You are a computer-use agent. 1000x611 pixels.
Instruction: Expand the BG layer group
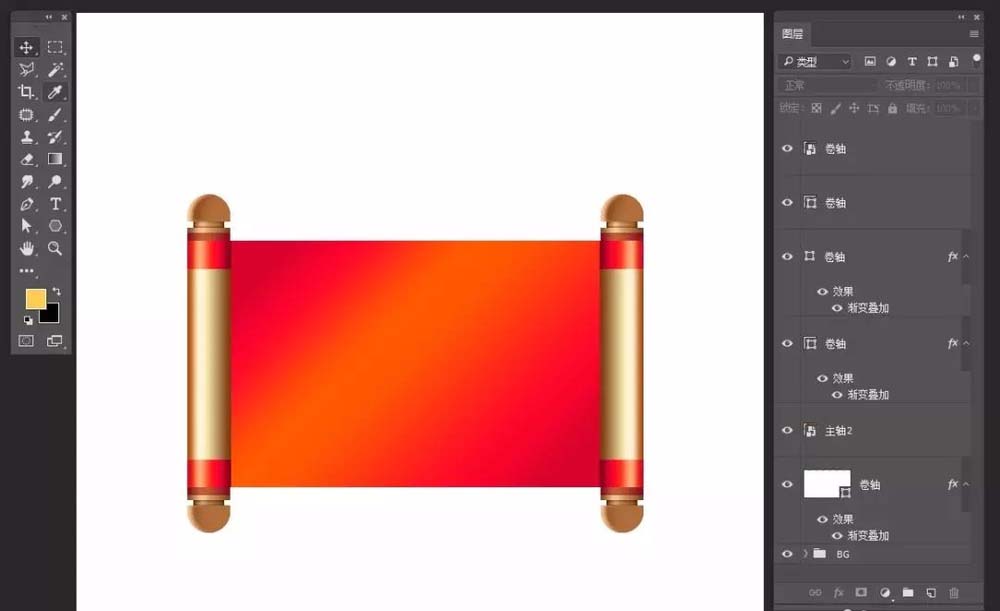click(805, 553)
